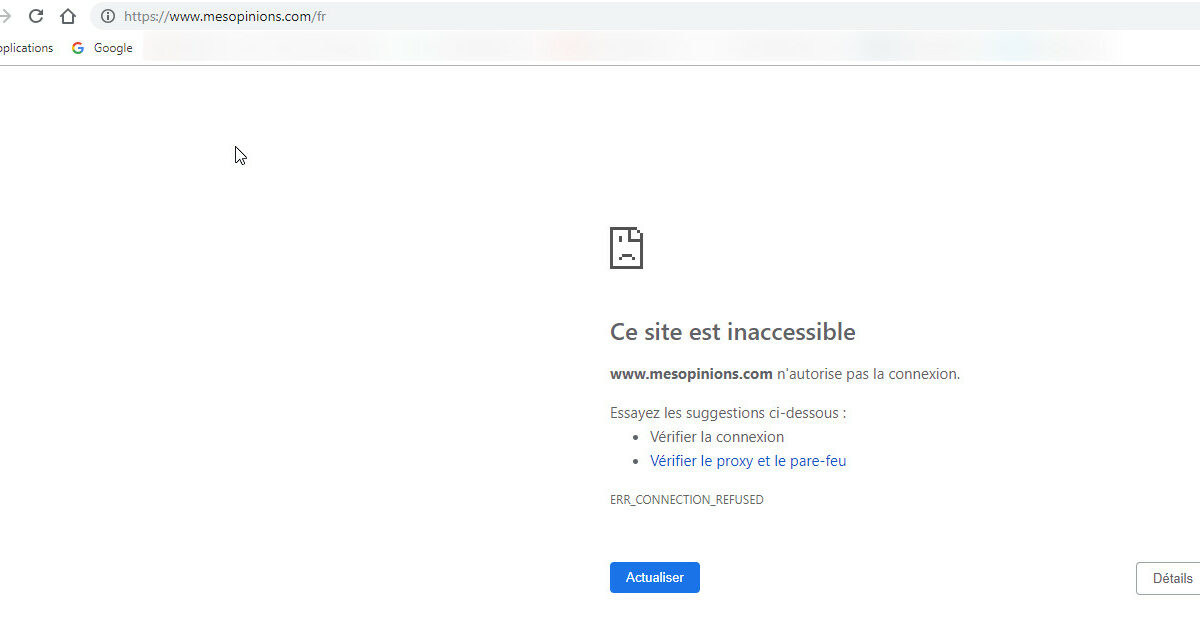This screenshot has width=1200, height=631.
Task: Click the forward navigation arrow
Action: click(x=5, y=16)
